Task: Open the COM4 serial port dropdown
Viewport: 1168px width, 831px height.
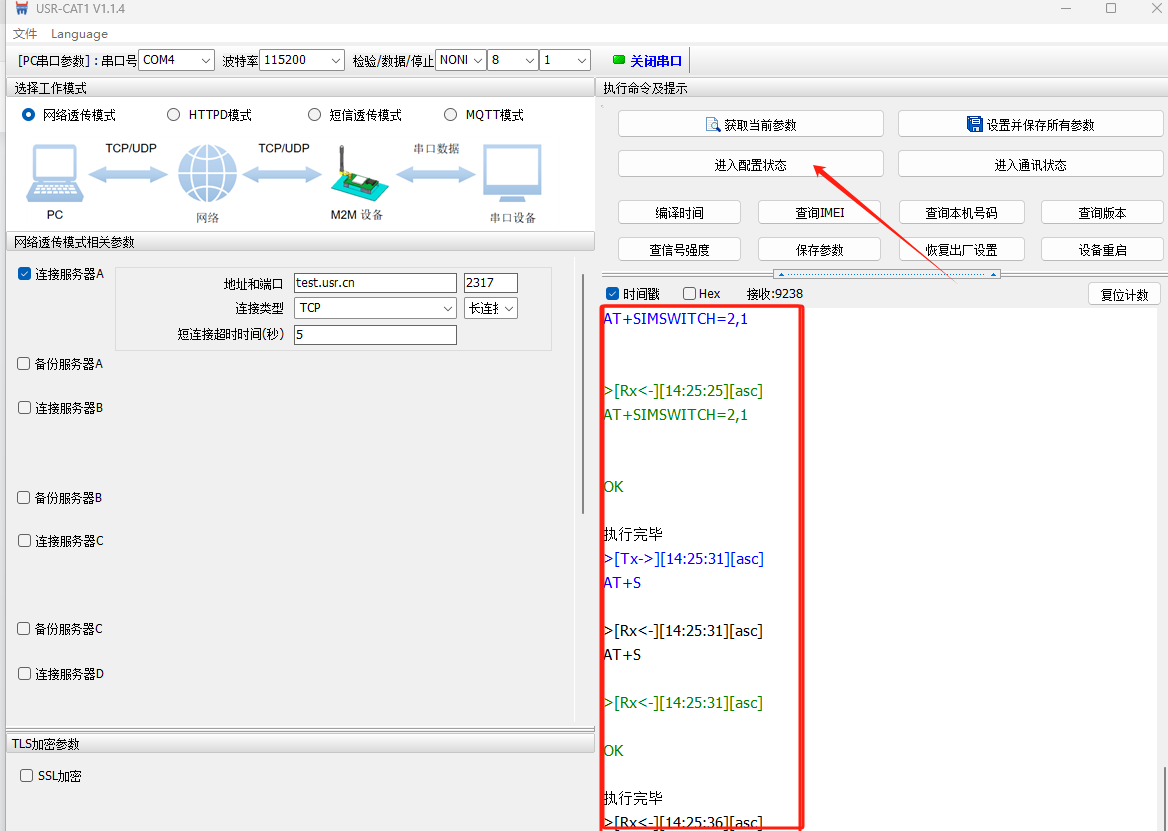Action: (x=177, y=60)
